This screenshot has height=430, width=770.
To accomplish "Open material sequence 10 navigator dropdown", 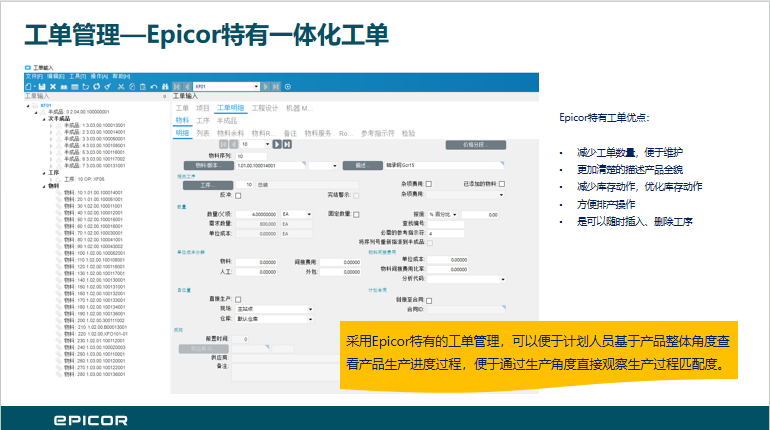I will (x=267, y=144).
